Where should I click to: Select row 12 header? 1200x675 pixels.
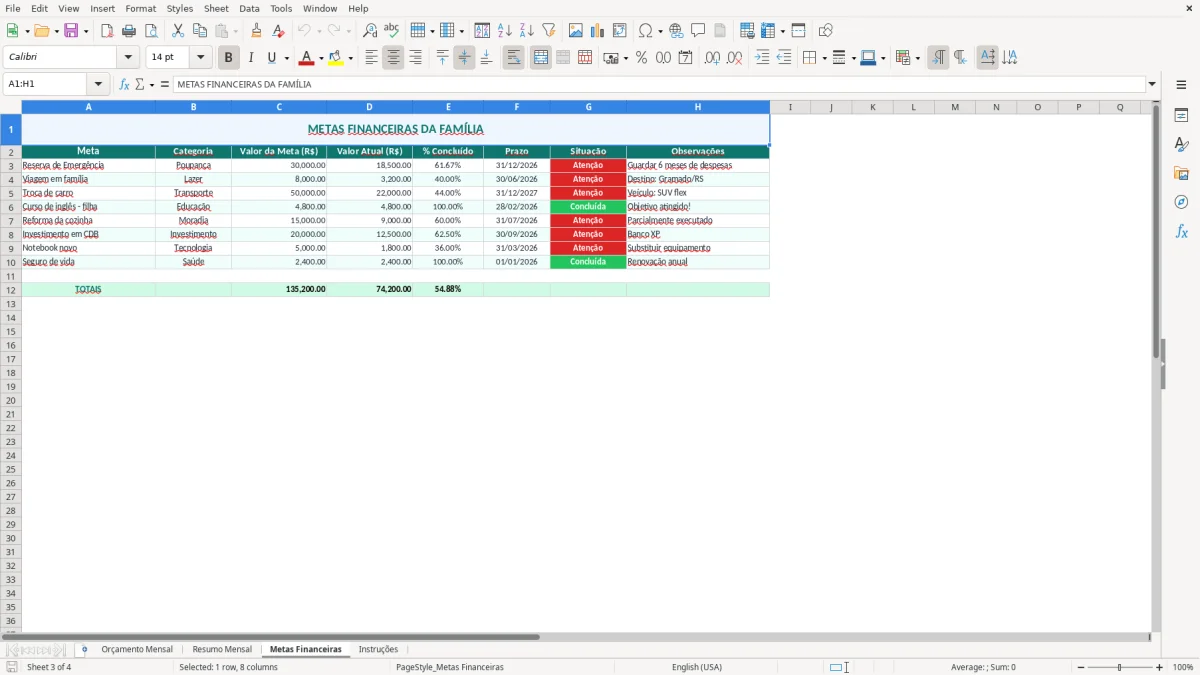[10, 289]
